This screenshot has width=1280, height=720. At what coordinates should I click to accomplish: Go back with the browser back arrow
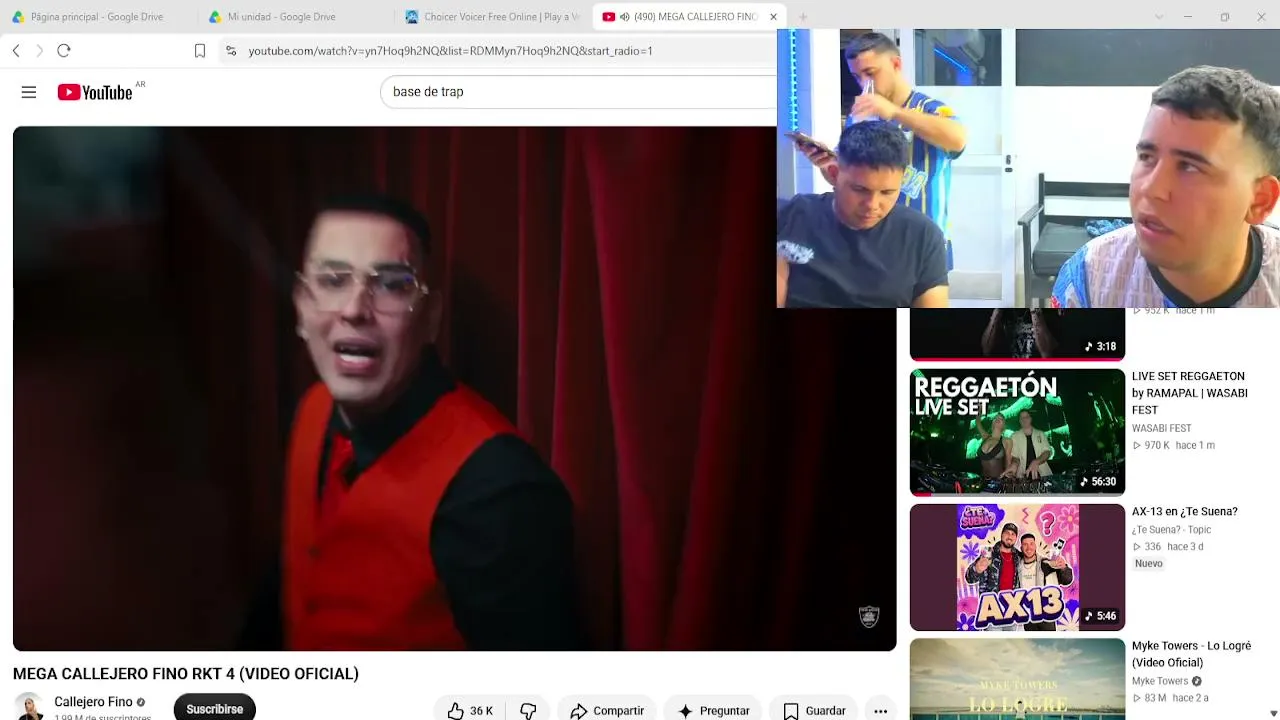(x=16, y=51)
